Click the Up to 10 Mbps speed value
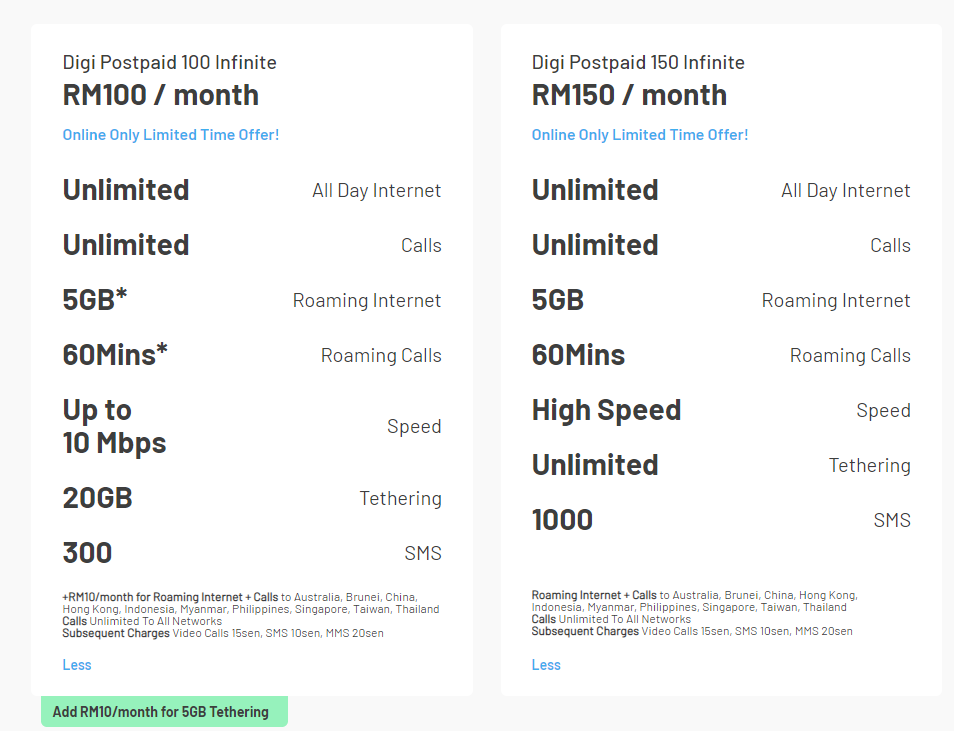The height and width of the screenshot is (731, 954). coord(114,427)
